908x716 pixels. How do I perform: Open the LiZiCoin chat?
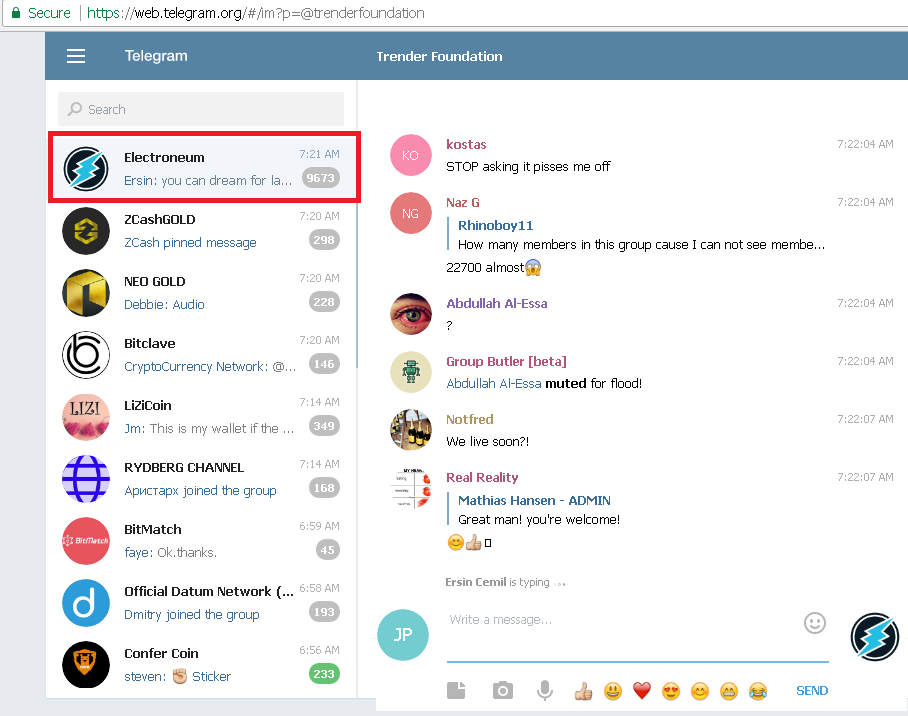point(201,417)
